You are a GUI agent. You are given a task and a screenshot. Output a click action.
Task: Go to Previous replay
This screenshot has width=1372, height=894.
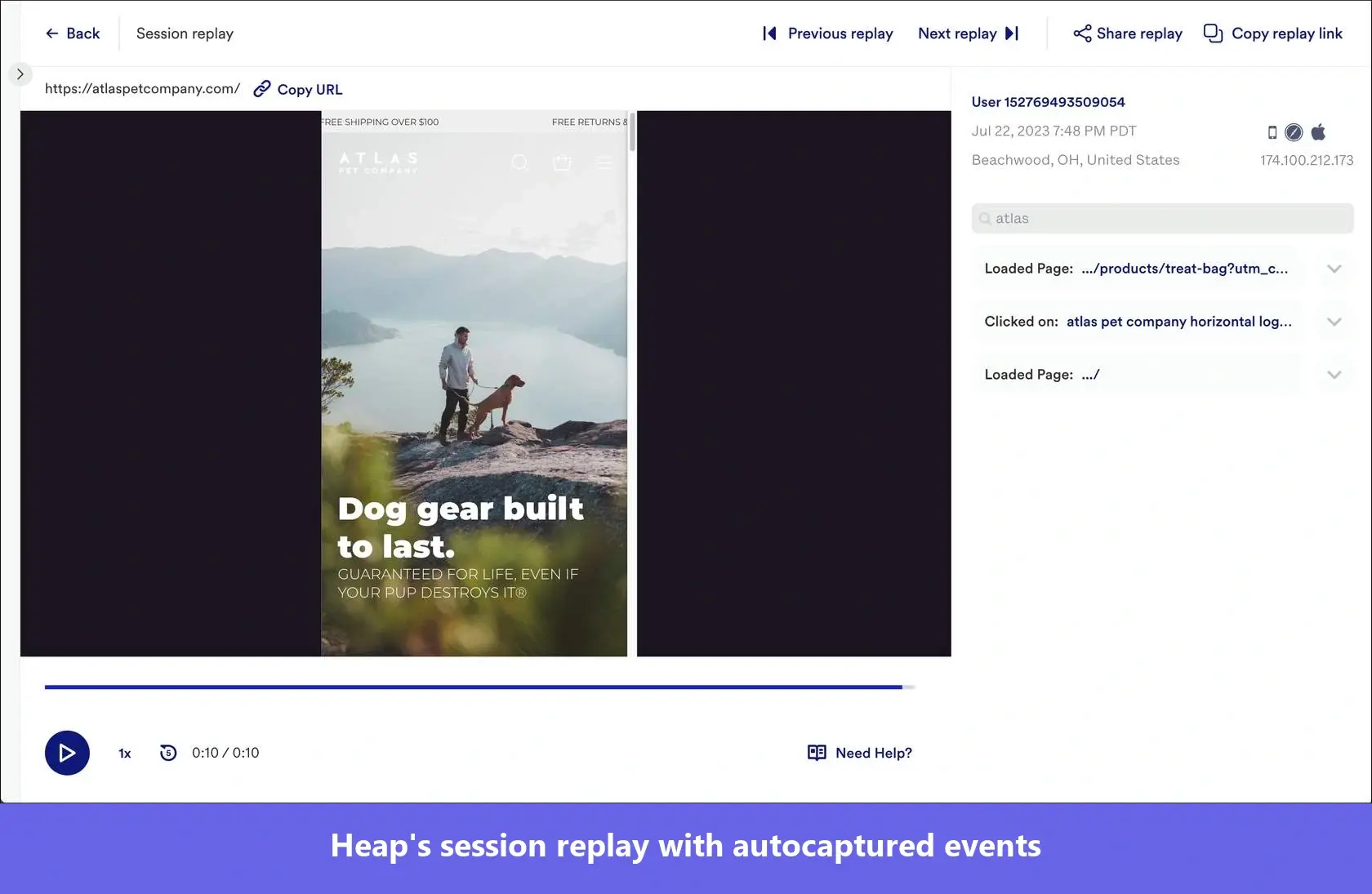827,33
